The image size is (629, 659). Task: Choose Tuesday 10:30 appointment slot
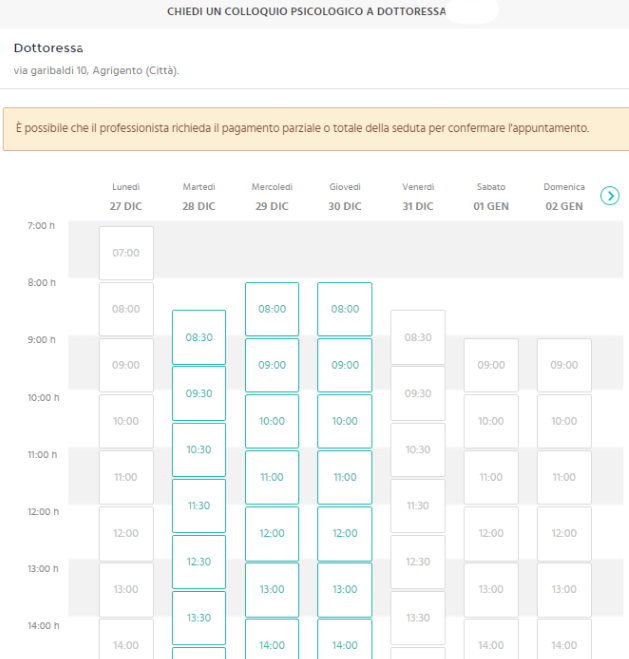[x=199, y=449]
